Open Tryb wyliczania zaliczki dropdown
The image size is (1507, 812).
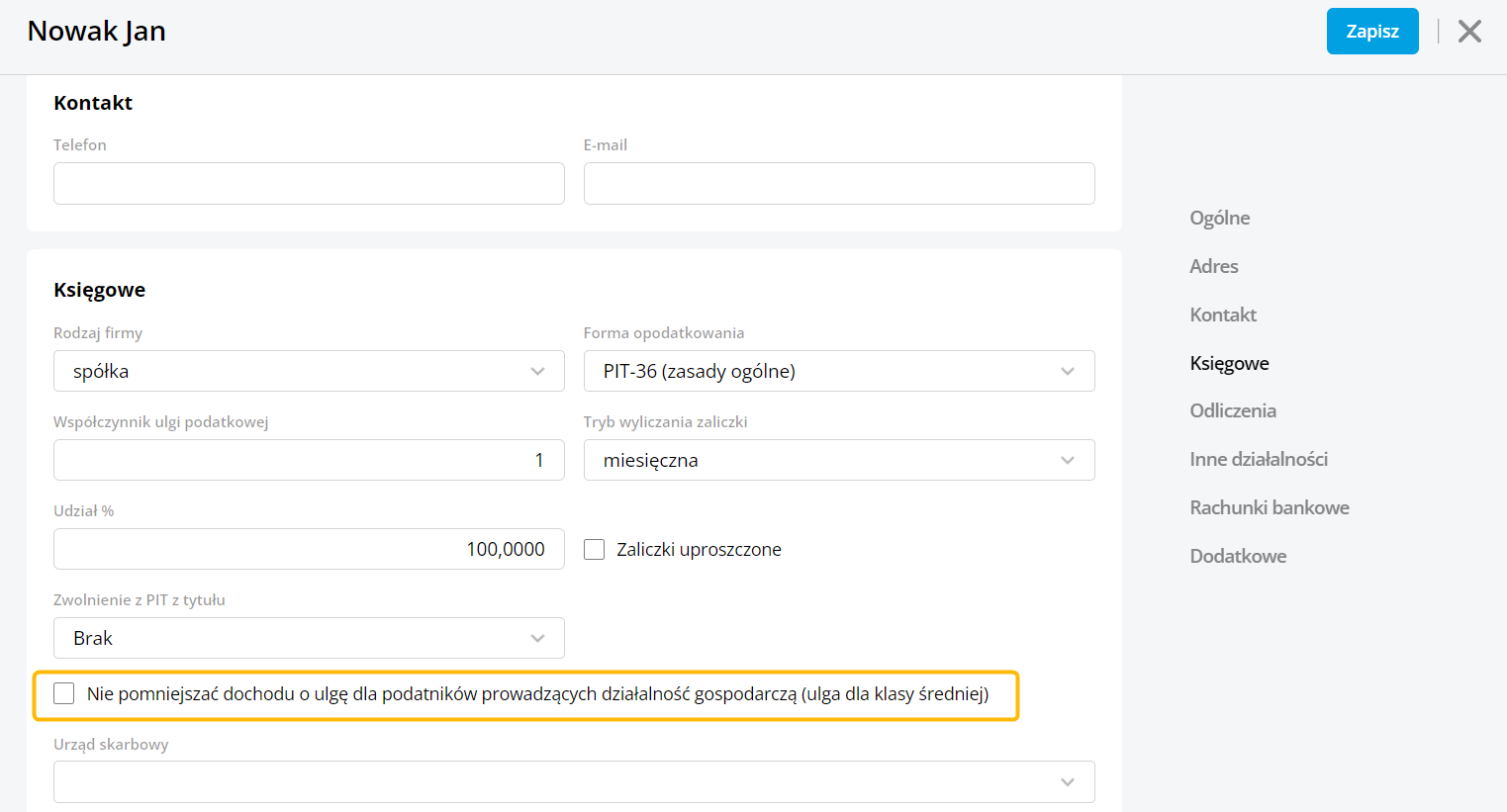838,461
